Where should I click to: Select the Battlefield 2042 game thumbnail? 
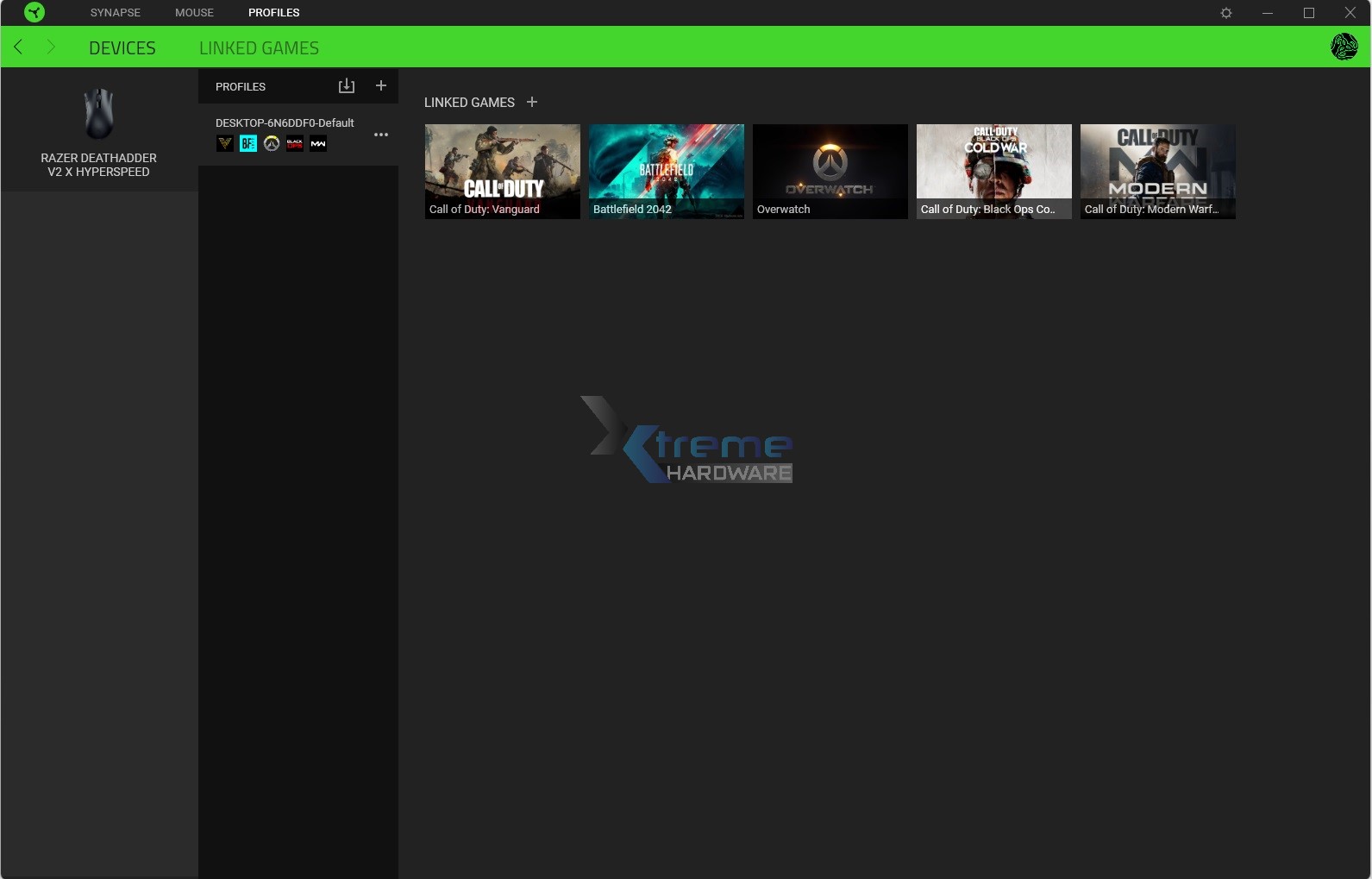(x=666, y=171)
